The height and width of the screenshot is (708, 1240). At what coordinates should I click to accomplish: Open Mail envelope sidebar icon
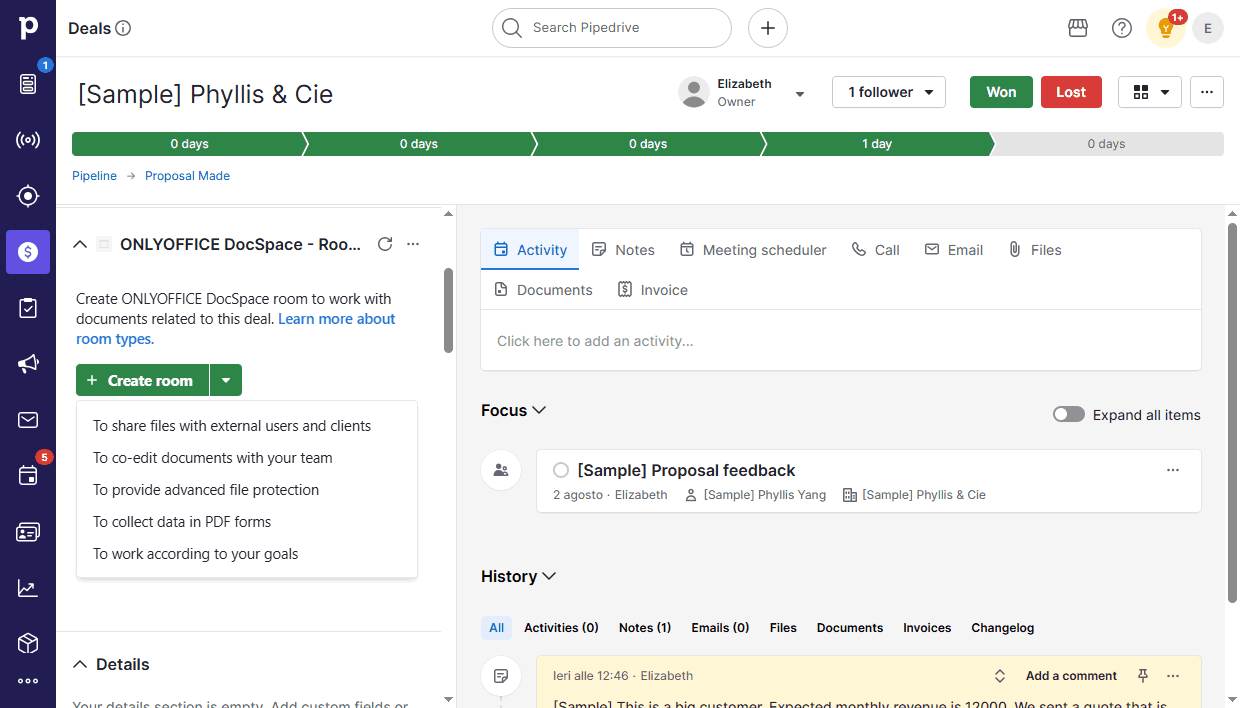(x=28, y=420)
